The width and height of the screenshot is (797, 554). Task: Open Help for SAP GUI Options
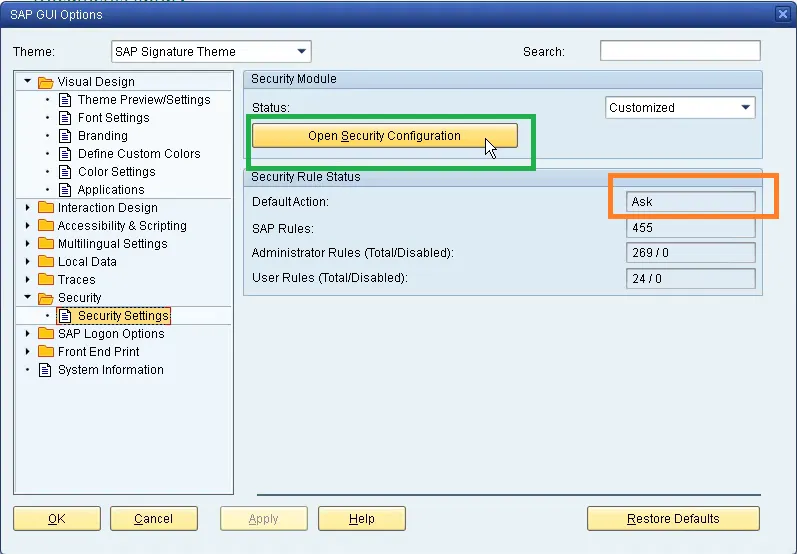[x=362, y=518]
